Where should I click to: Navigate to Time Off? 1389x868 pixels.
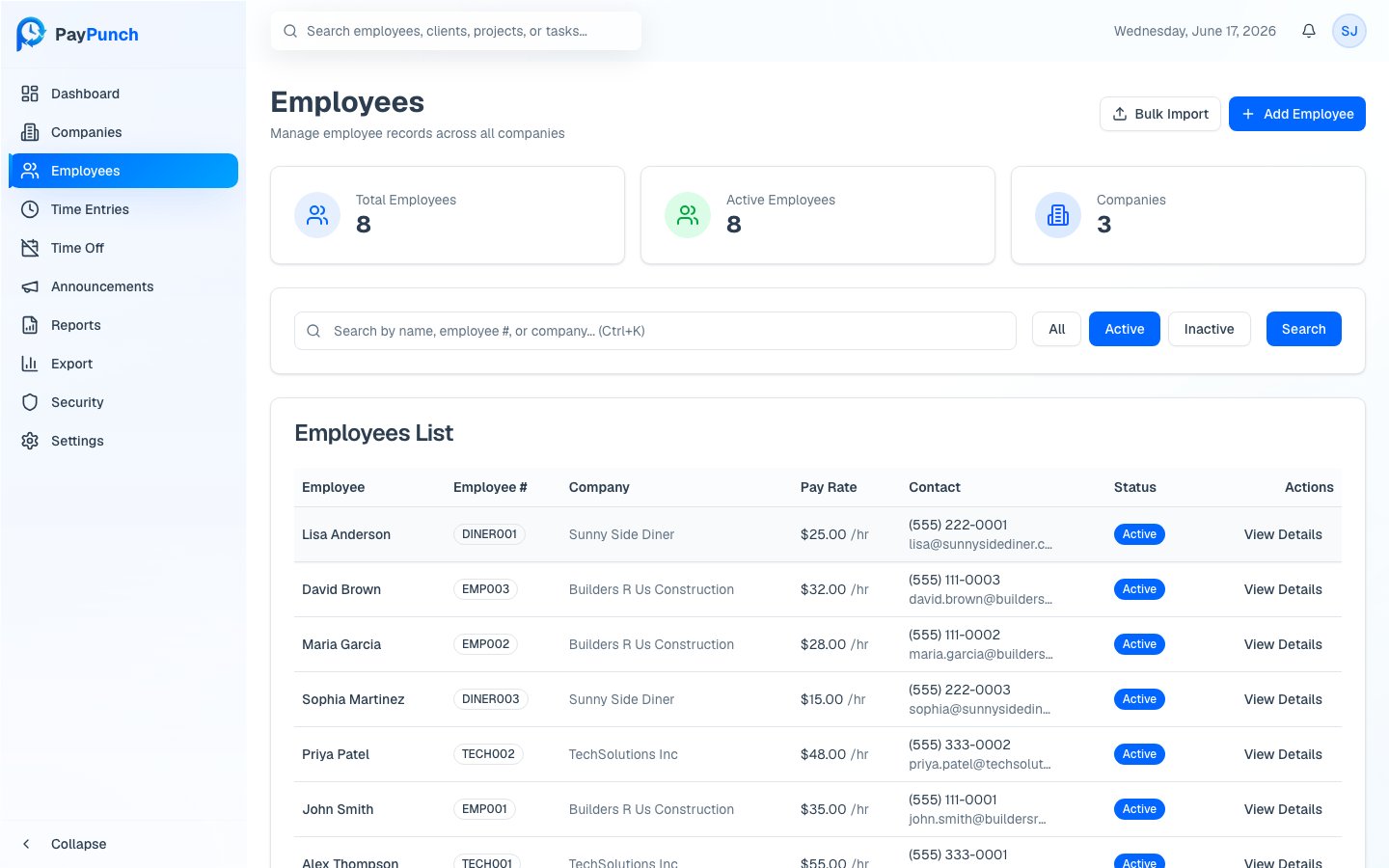(x=123, y=248)
